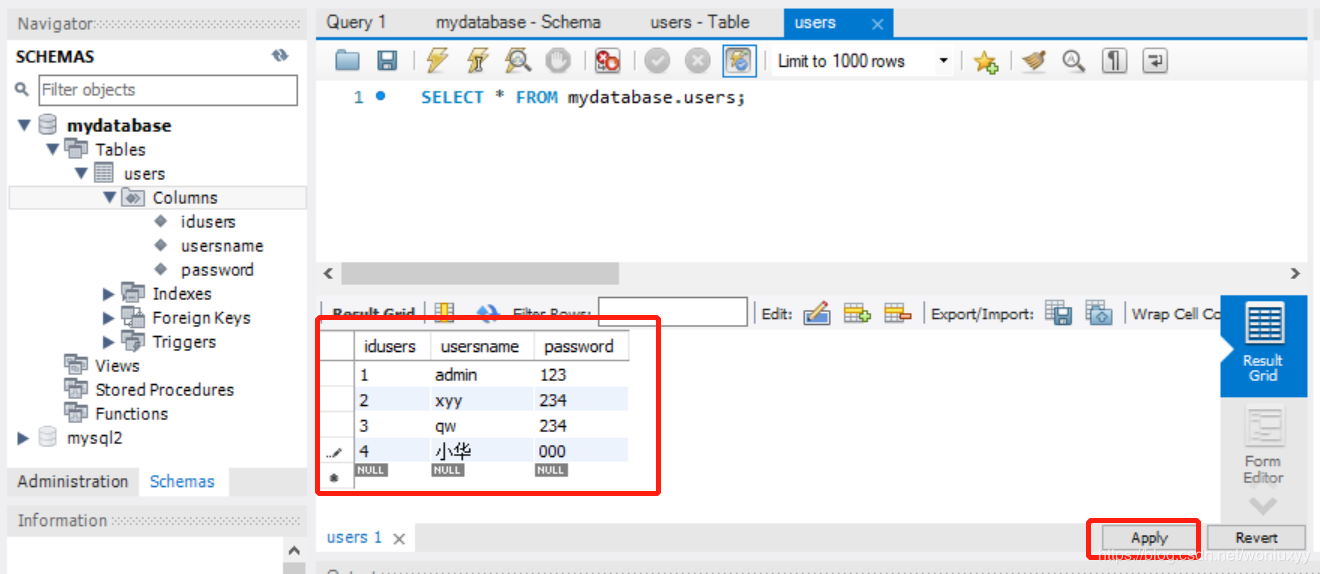1320x574 pixels.
Task: Collapse the mydatabase schema node
Action: pyautogui.click(x=24, y=126)
